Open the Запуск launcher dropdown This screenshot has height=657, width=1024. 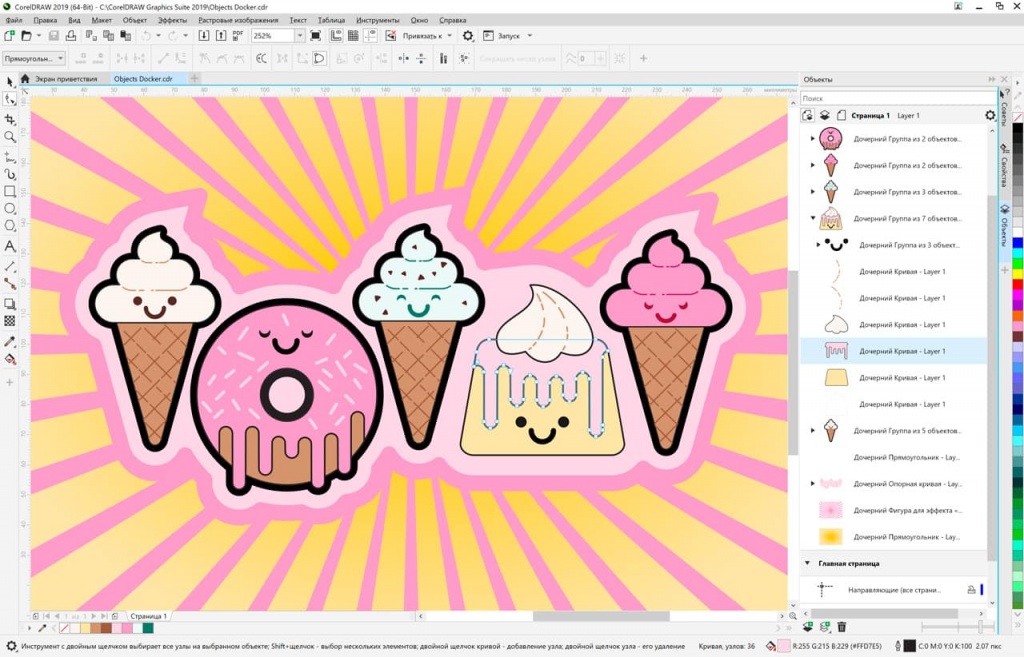tap(530, 36)
